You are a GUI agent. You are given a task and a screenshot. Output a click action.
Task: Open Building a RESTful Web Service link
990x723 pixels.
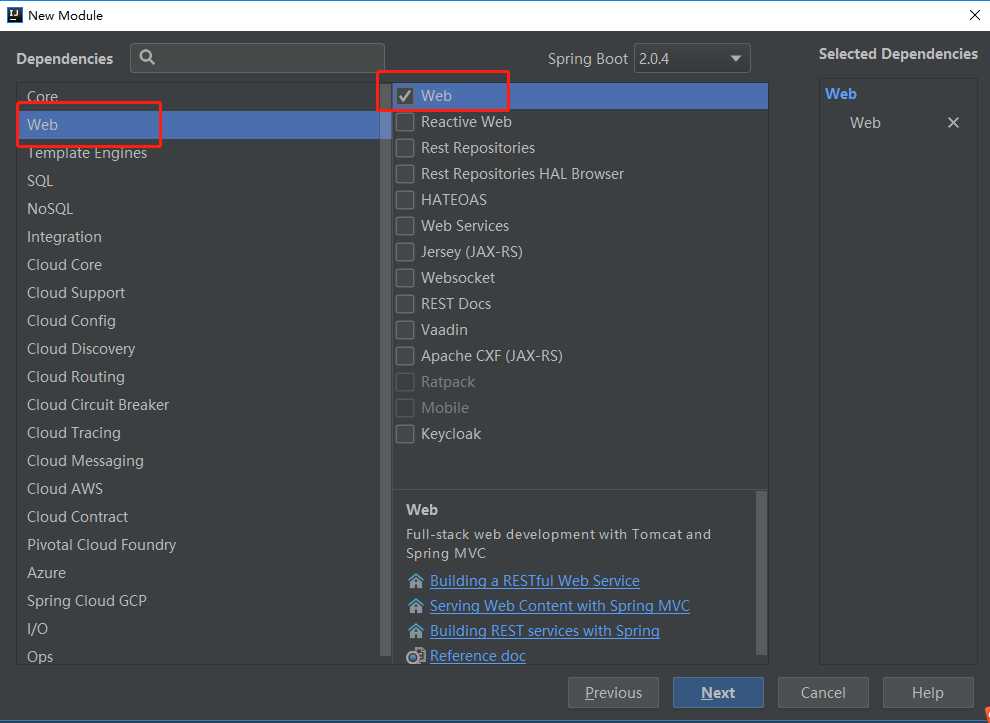click(535, 581)
